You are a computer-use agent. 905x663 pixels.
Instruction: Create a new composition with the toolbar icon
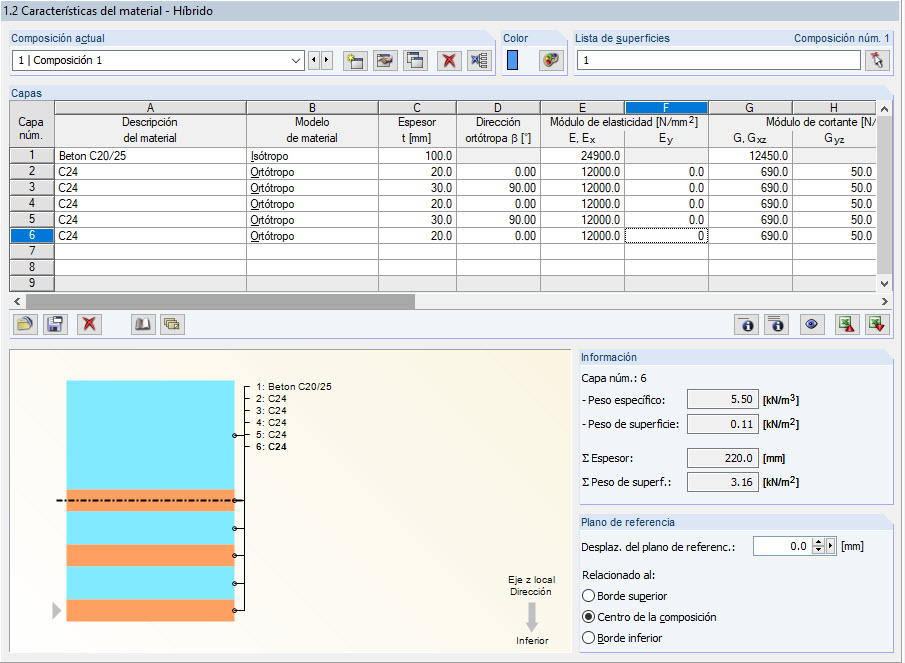click(x=354, y=60)
